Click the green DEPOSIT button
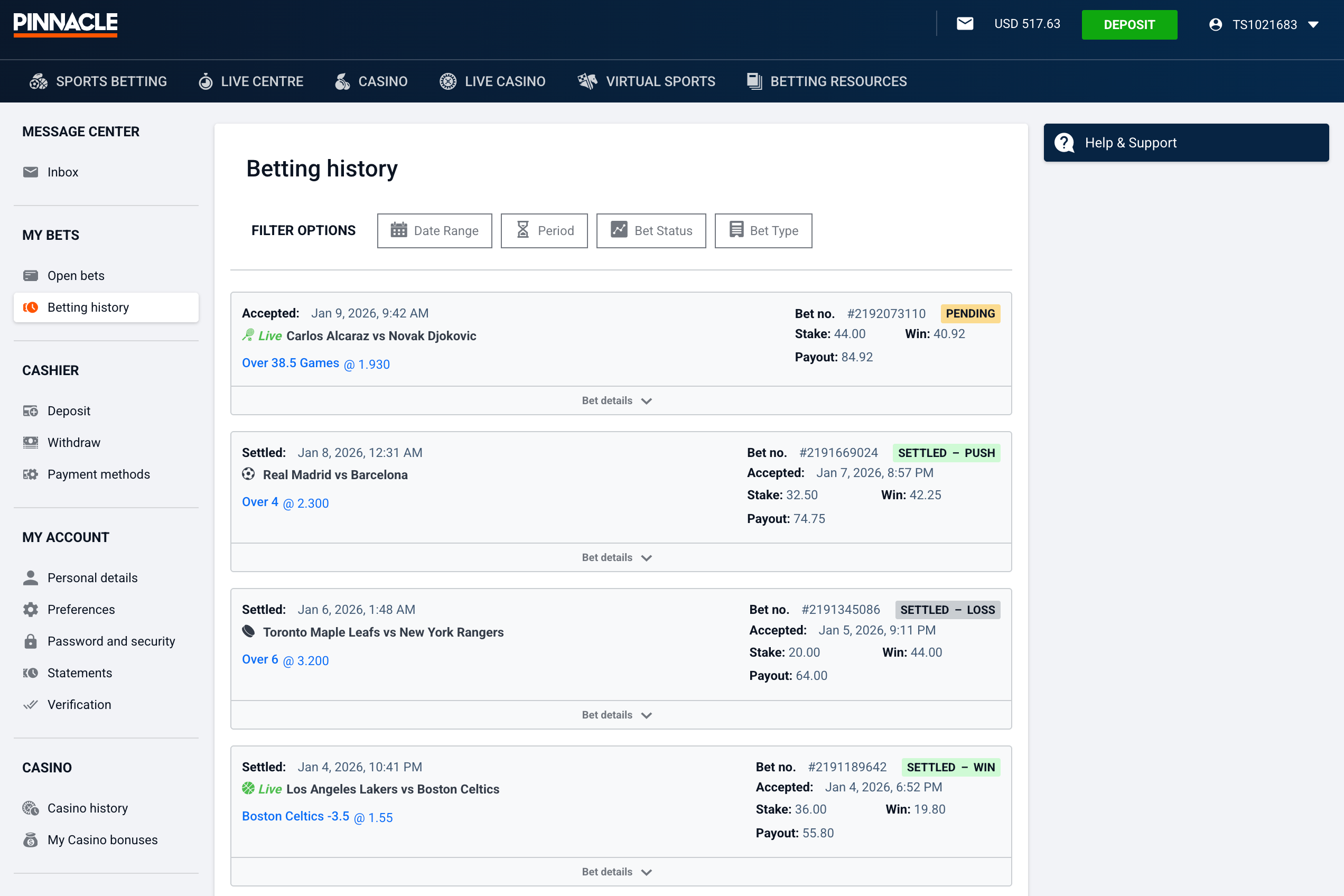Viewport: 1344px width, 896px height. click(1128, 25)
